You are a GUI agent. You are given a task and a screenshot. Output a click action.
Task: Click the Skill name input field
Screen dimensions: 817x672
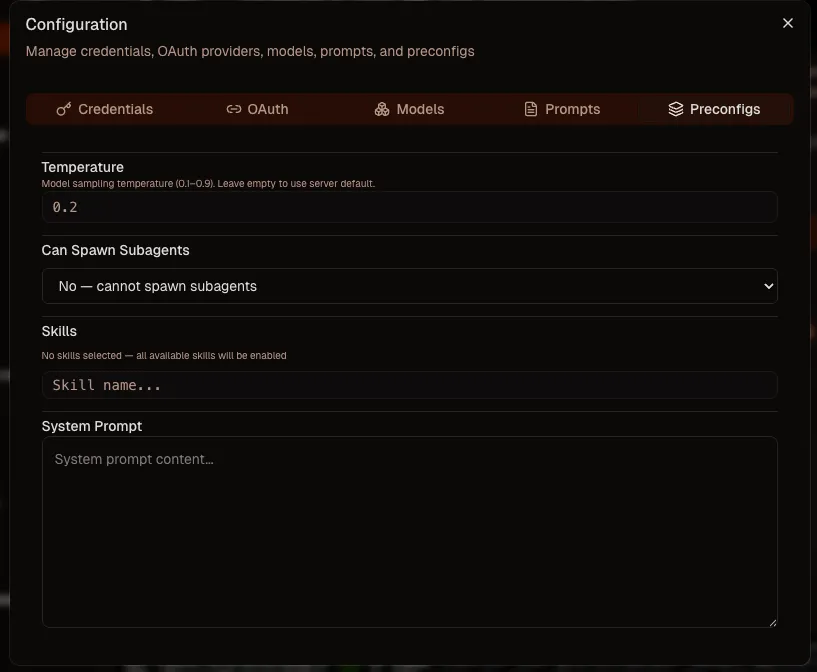410,385
